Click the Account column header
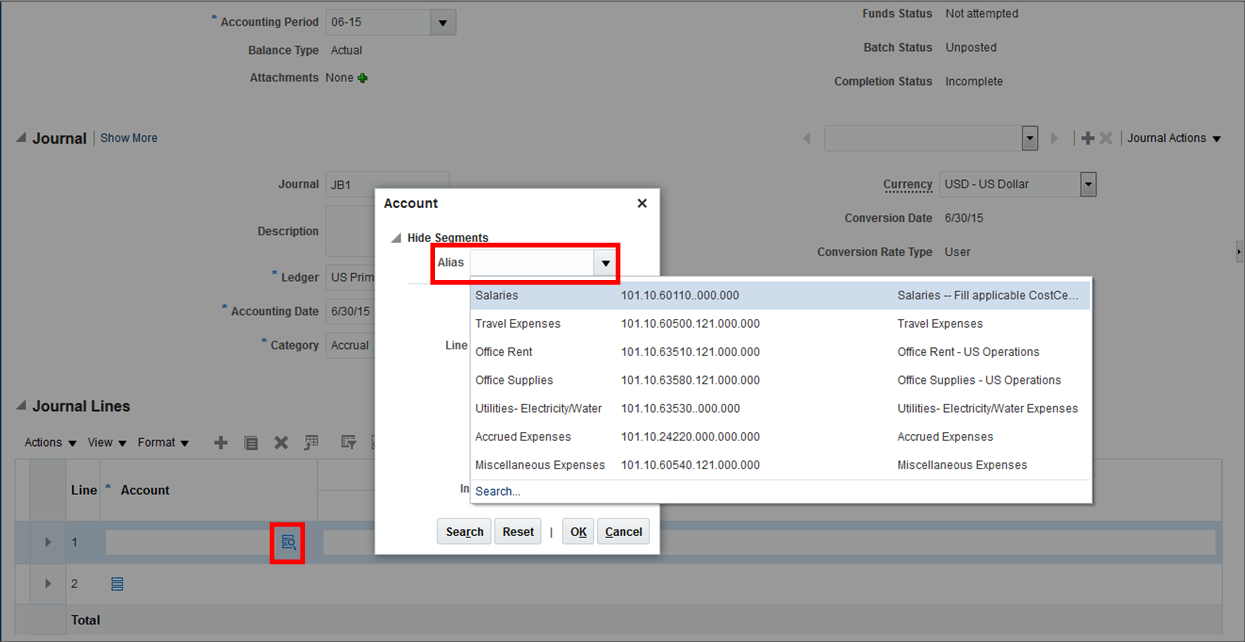Viewport: 1245px width, 642px height. [145, 490]
